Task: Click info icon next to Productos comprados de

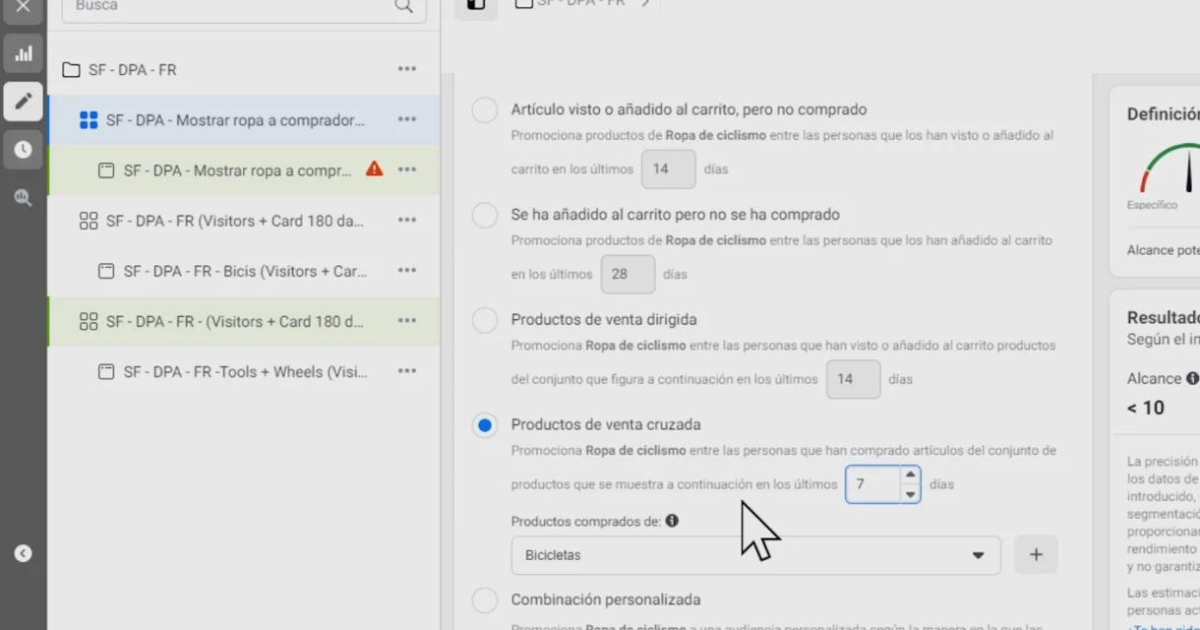Action: tap(672, 521)
